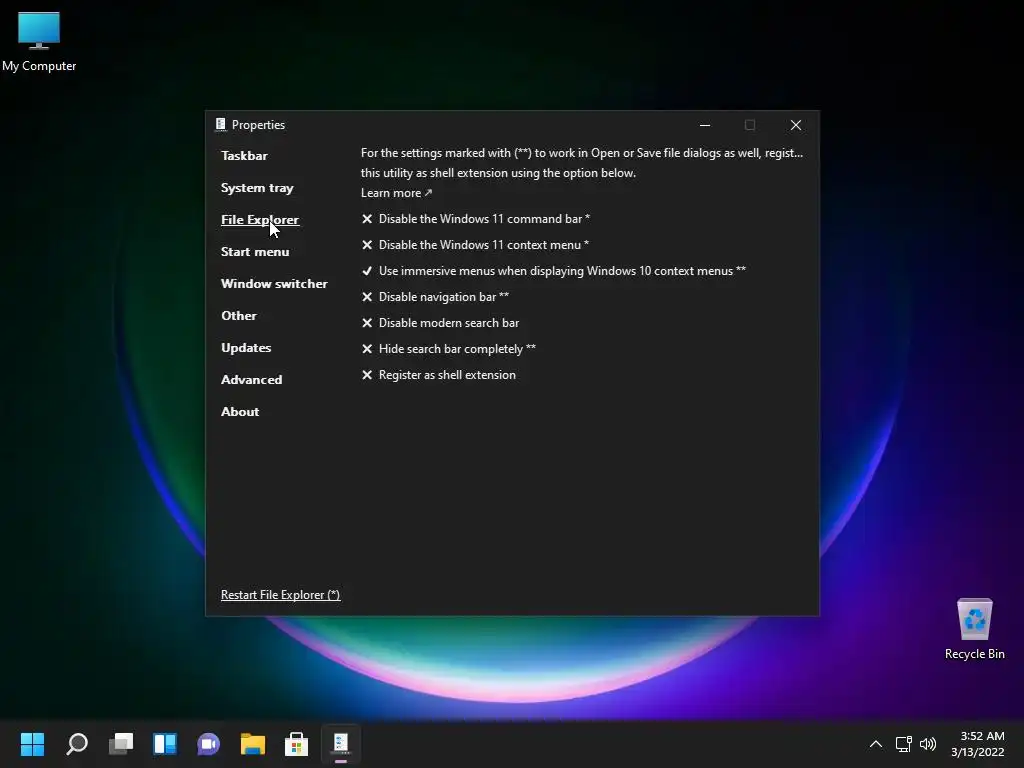
Task: Select the File Explorer section
Action: tap(259, 219)
